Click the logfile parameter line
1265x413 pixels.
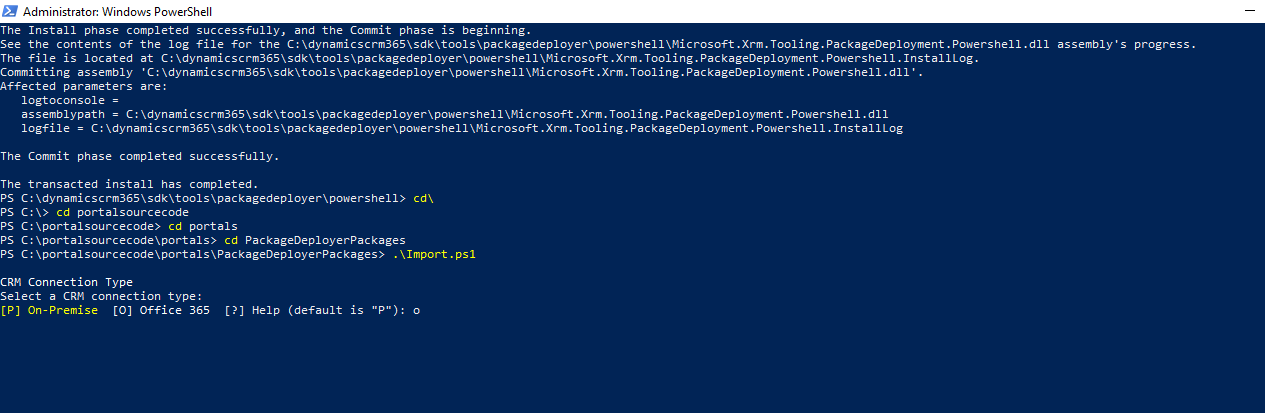[462, 129]
